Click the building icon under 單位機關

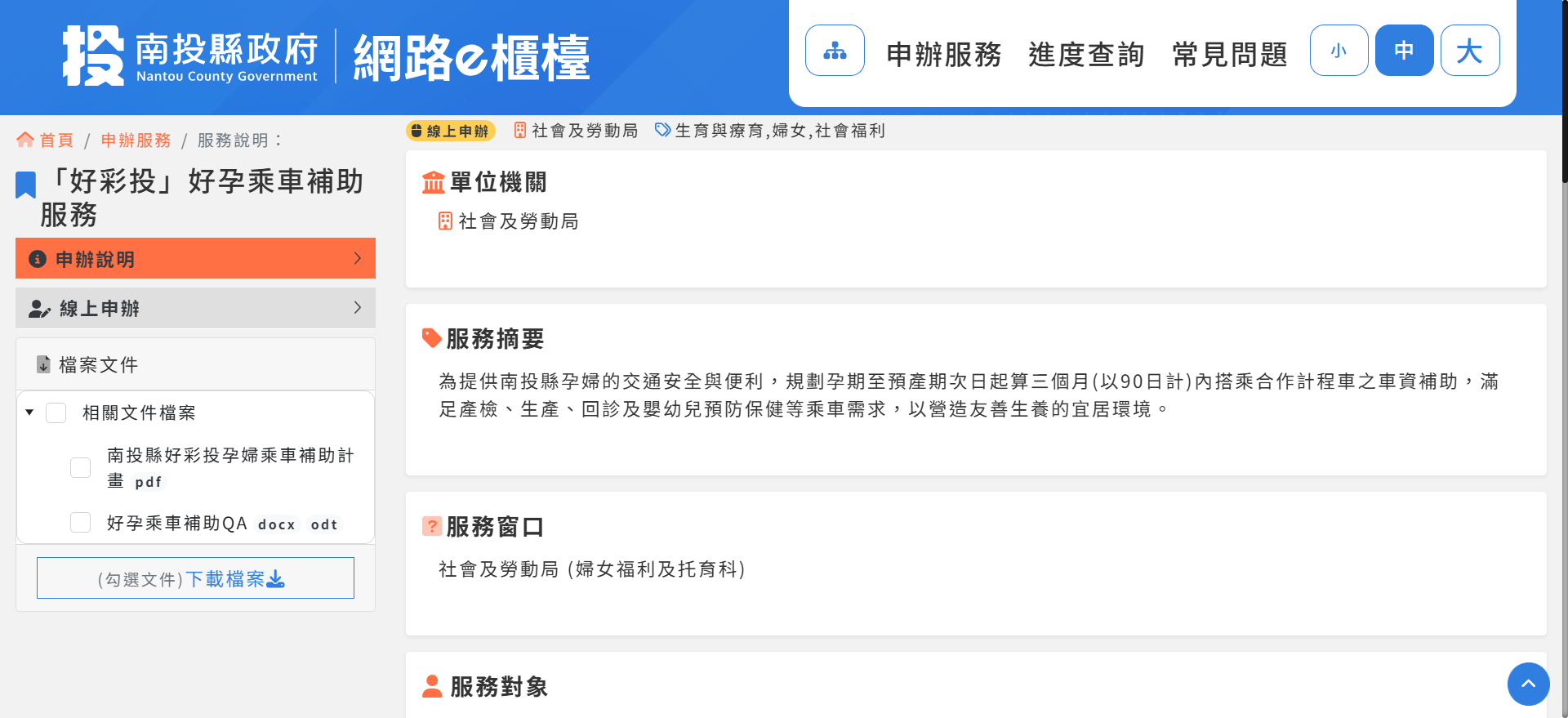[x=445, y=221]
